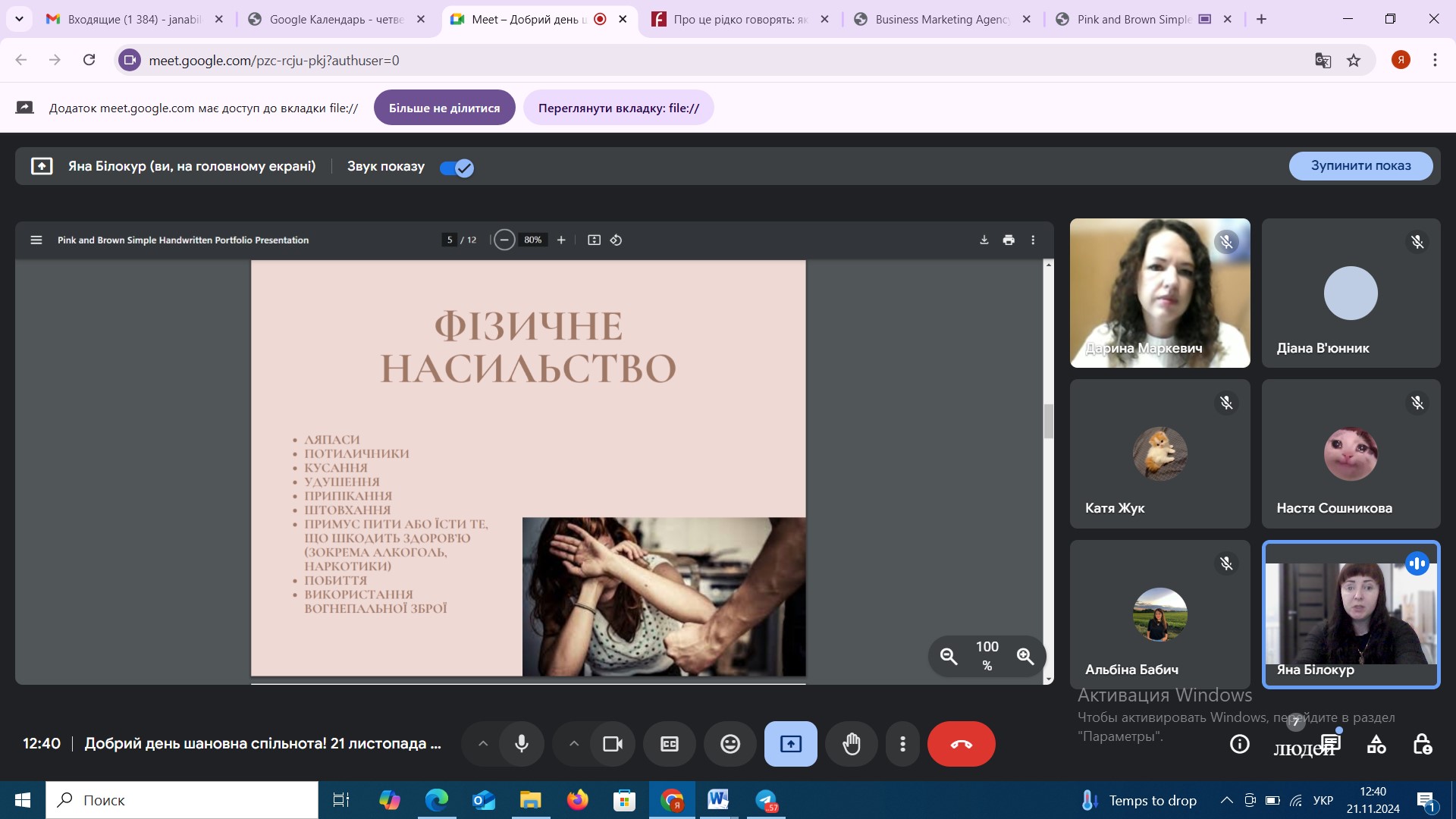Print the PDF presentation
Screen dimensions: 1456x819
[x=1009, y=240]
